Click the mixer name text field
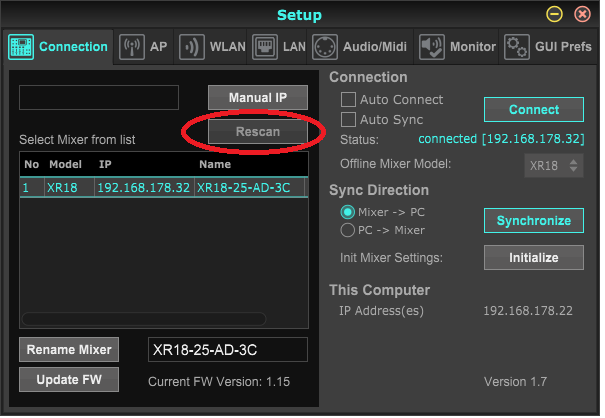This screenshot has width=605, height=418. pos(227,349)
